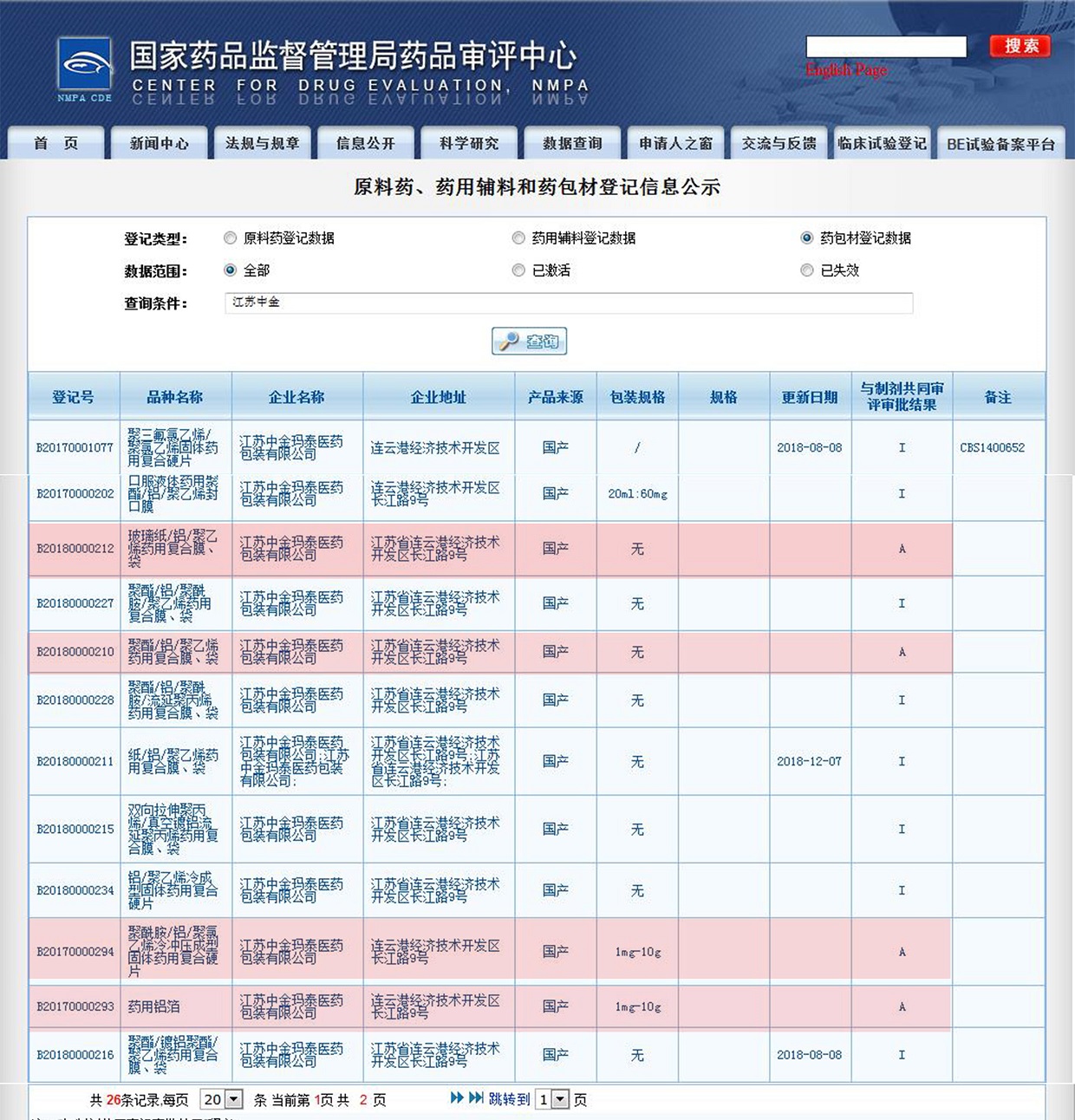Click the 查询条件 input field
Image resolution: width=1075 pixels, height=1120 pixels.
tap(568, 303)
